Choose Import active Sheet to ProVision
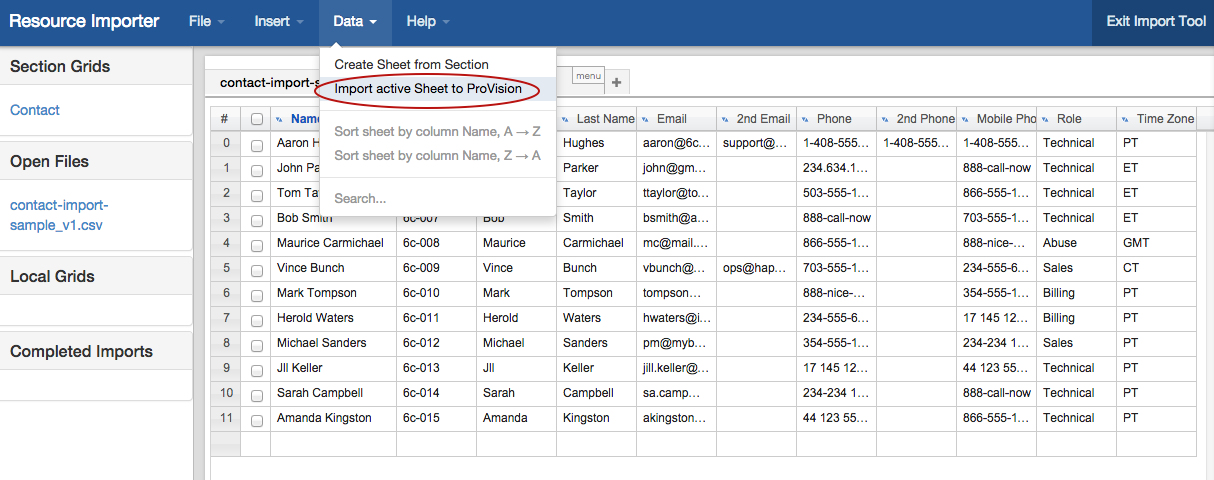Viewport: 1214px width, 480px height. 428,89
